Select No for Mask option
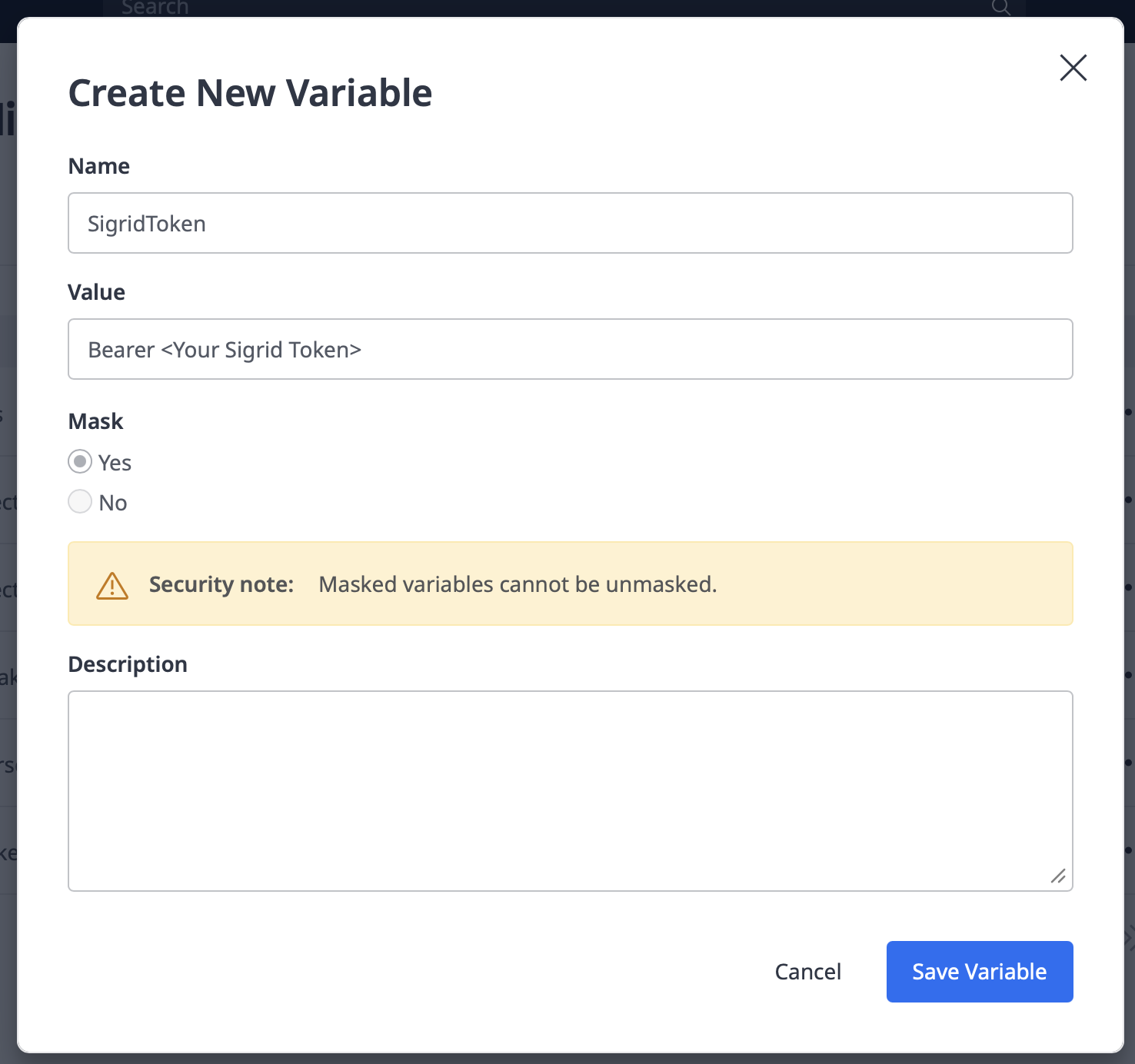 (x=80, y=501)
